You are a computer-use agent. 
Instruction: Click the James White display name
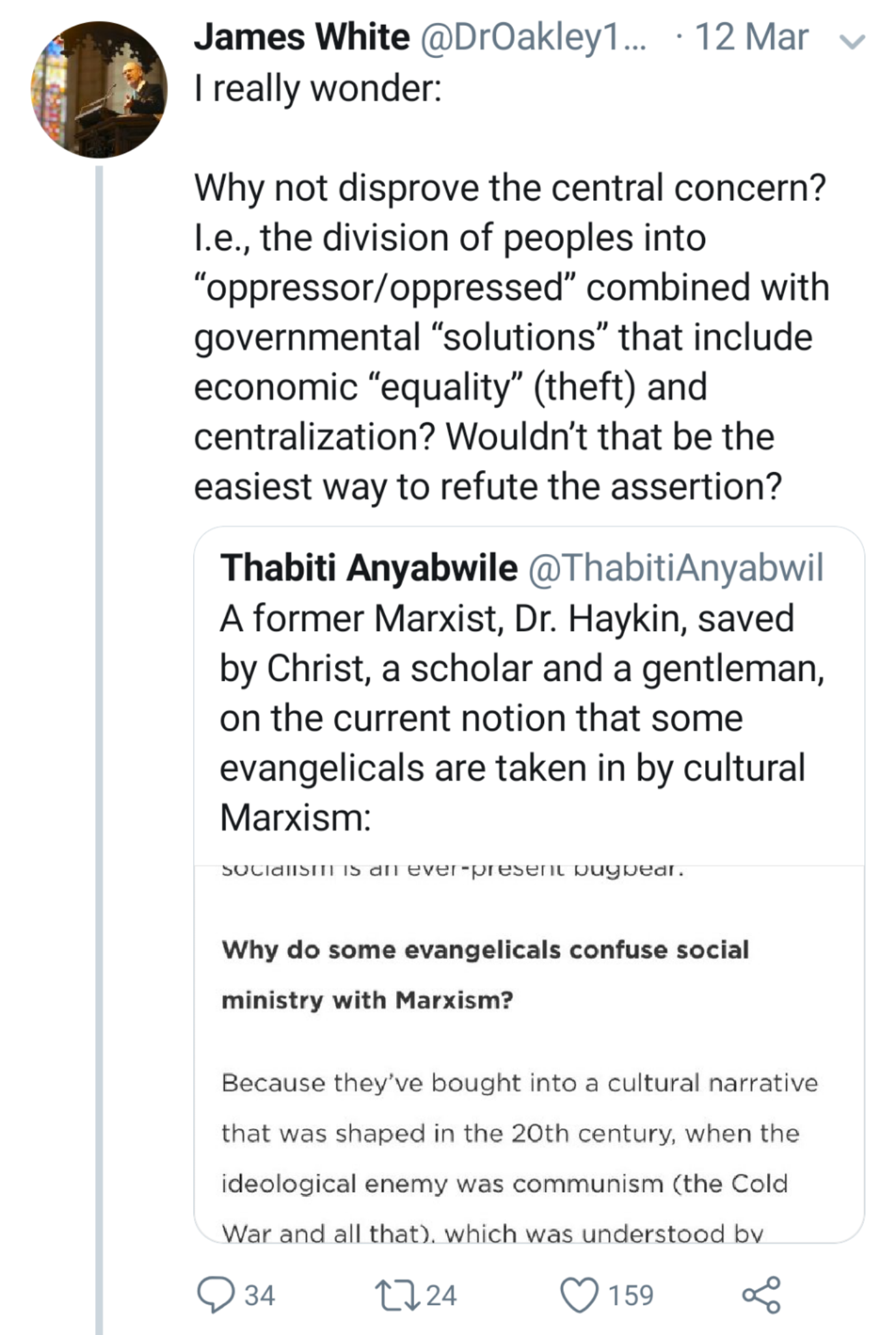click(x=302, y=37)
